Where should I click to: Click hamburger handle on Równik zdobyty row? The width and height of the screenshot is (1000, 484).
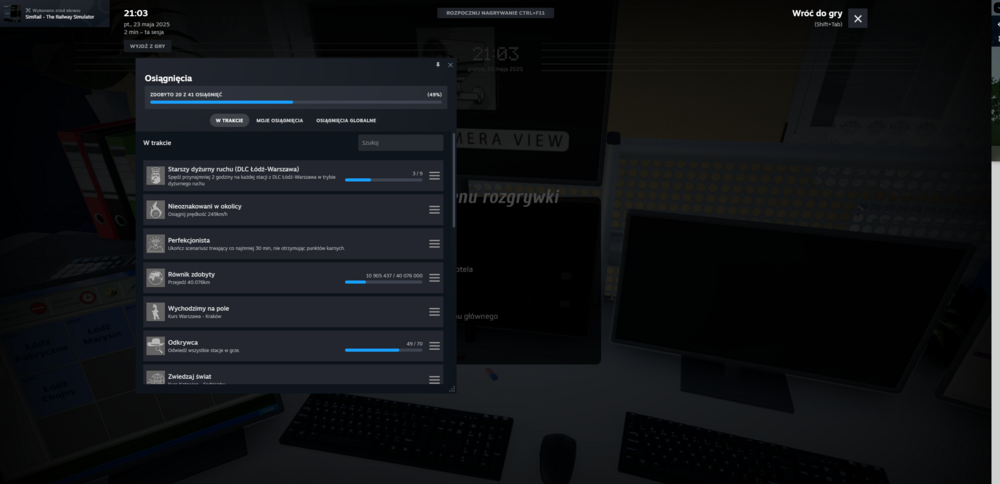tap(434, 278)
